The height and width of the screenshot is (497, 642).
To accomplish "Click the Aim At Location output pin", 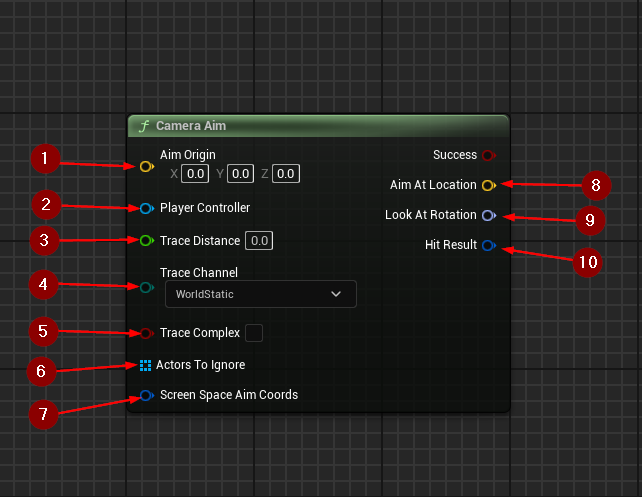I will (x=488, y=185).
